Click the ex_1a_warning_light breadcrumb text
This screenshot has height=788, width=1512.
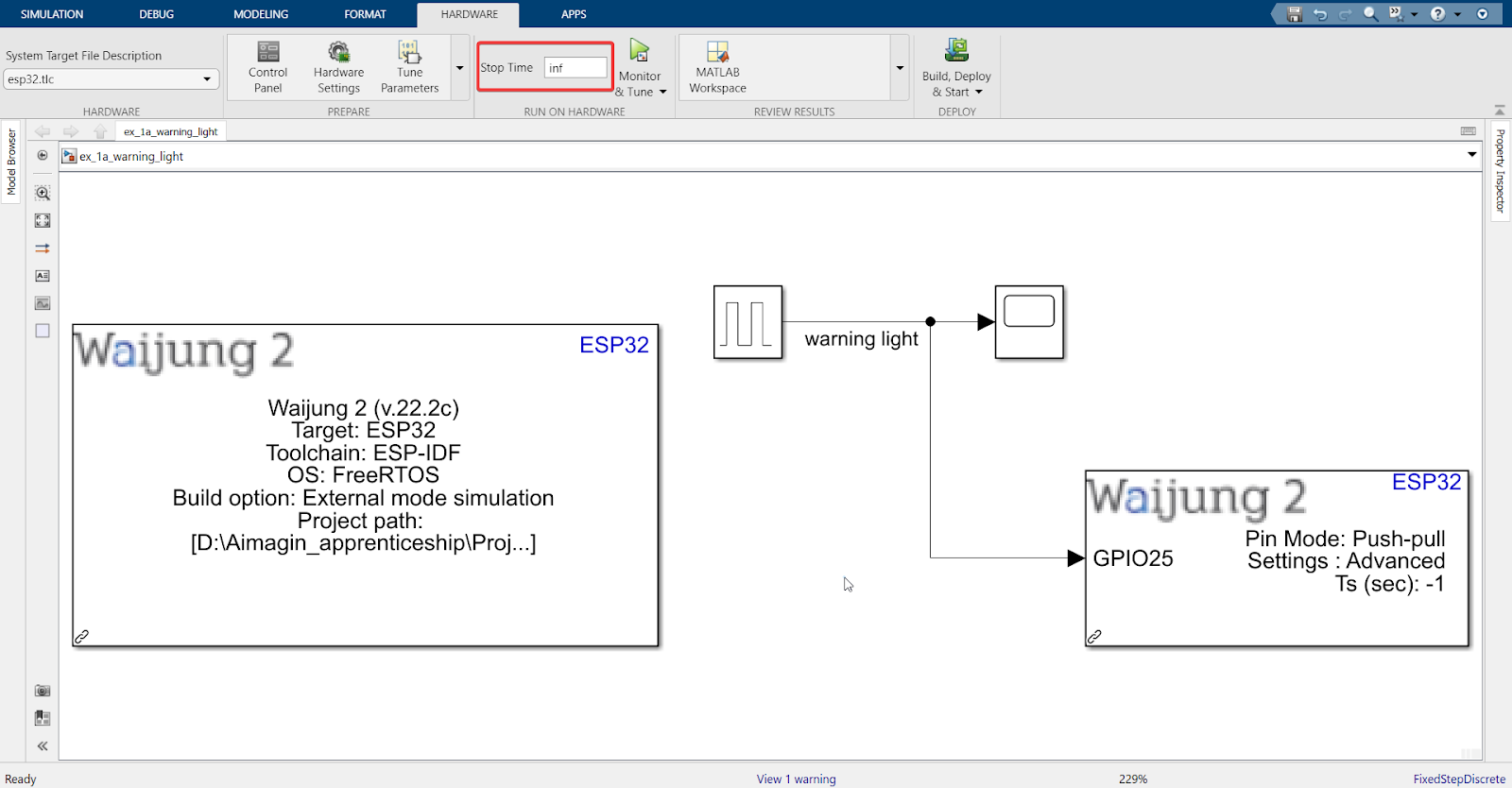pos(131,157)
